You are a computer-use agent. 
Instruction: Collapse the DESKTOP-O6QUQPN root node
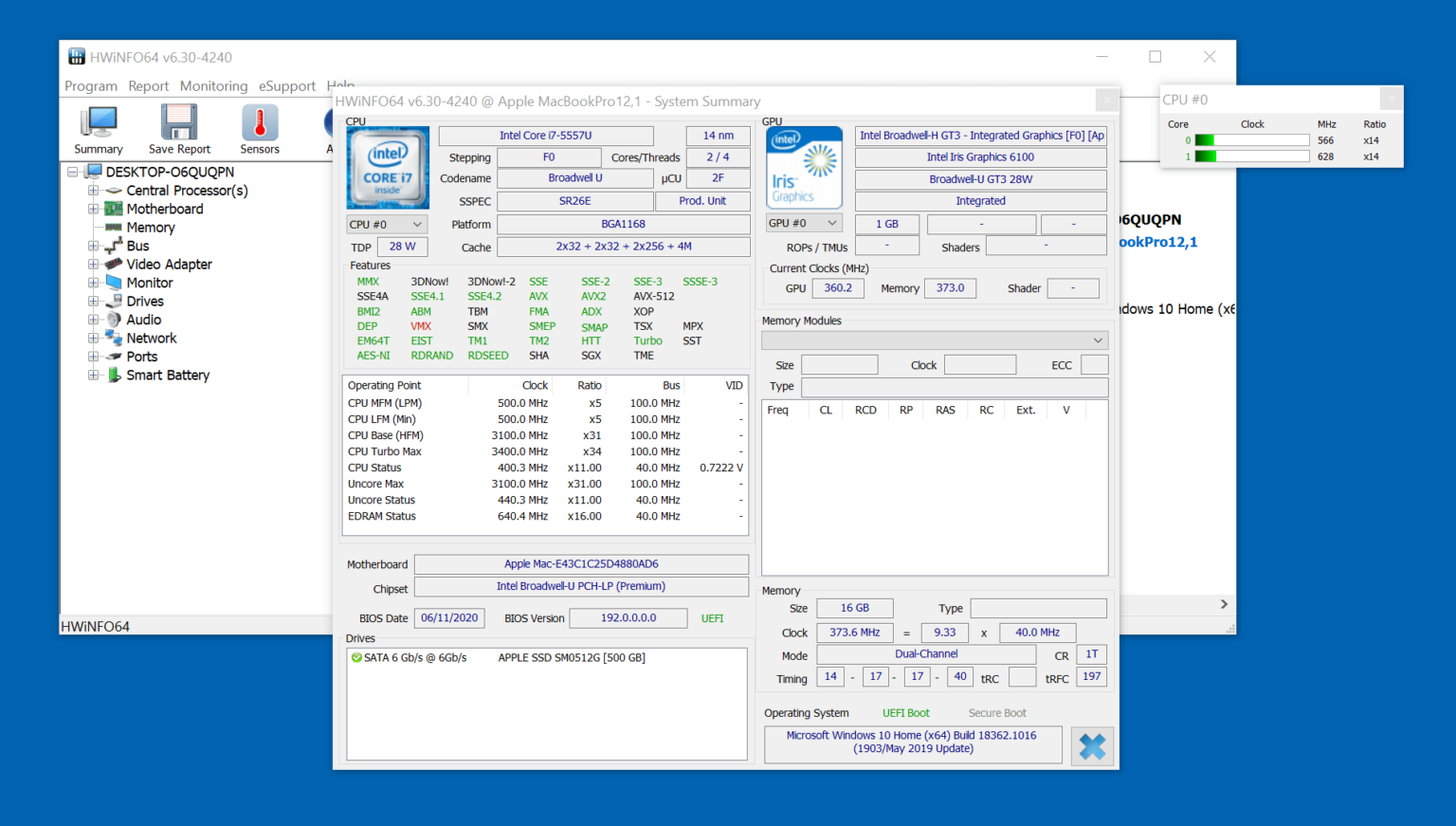click(72, 173)
